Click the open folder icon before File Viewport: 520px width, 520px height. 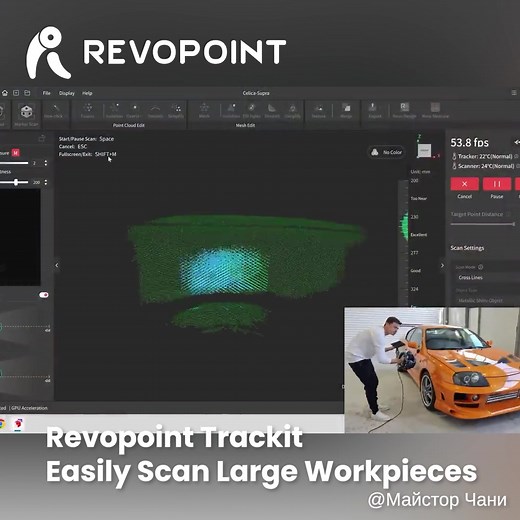click(x=27, y=93)
